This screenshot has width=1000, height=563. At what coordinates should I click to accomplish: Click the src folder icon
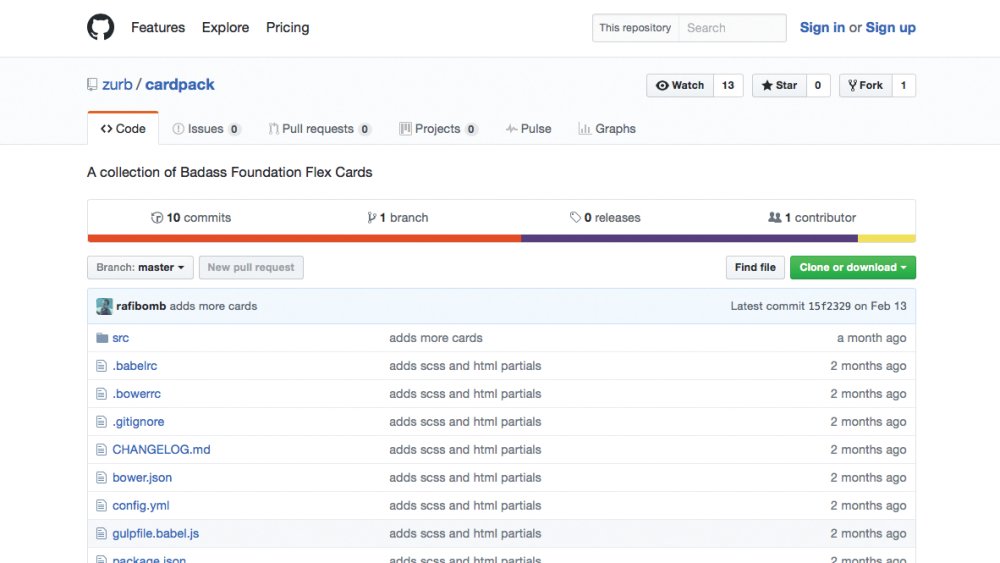[102, 338]
